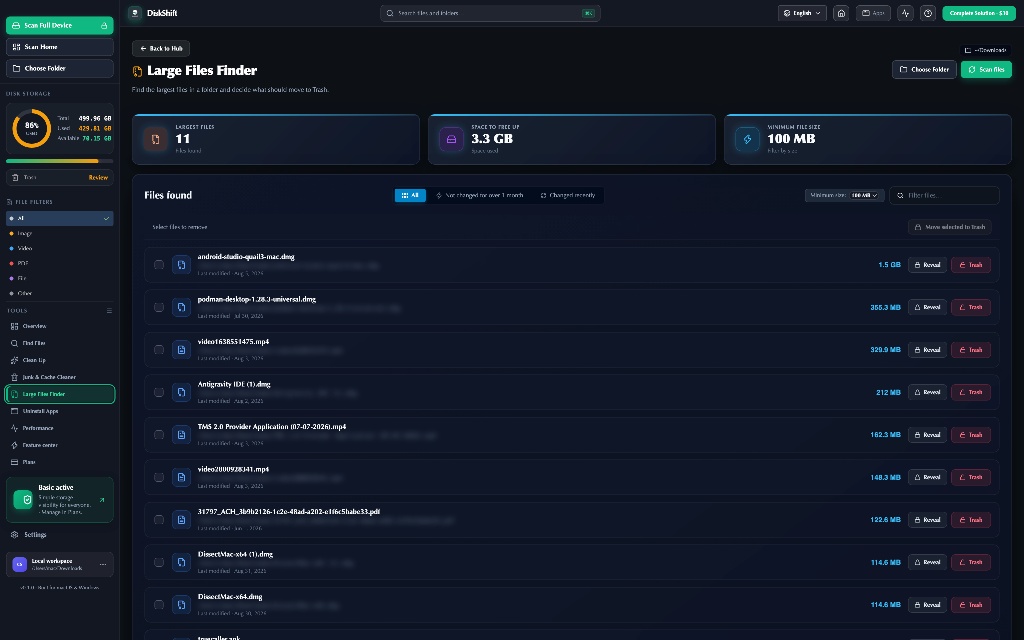
Task: Click file icon for 31797_ACH pdf
Action: (182, 519)
